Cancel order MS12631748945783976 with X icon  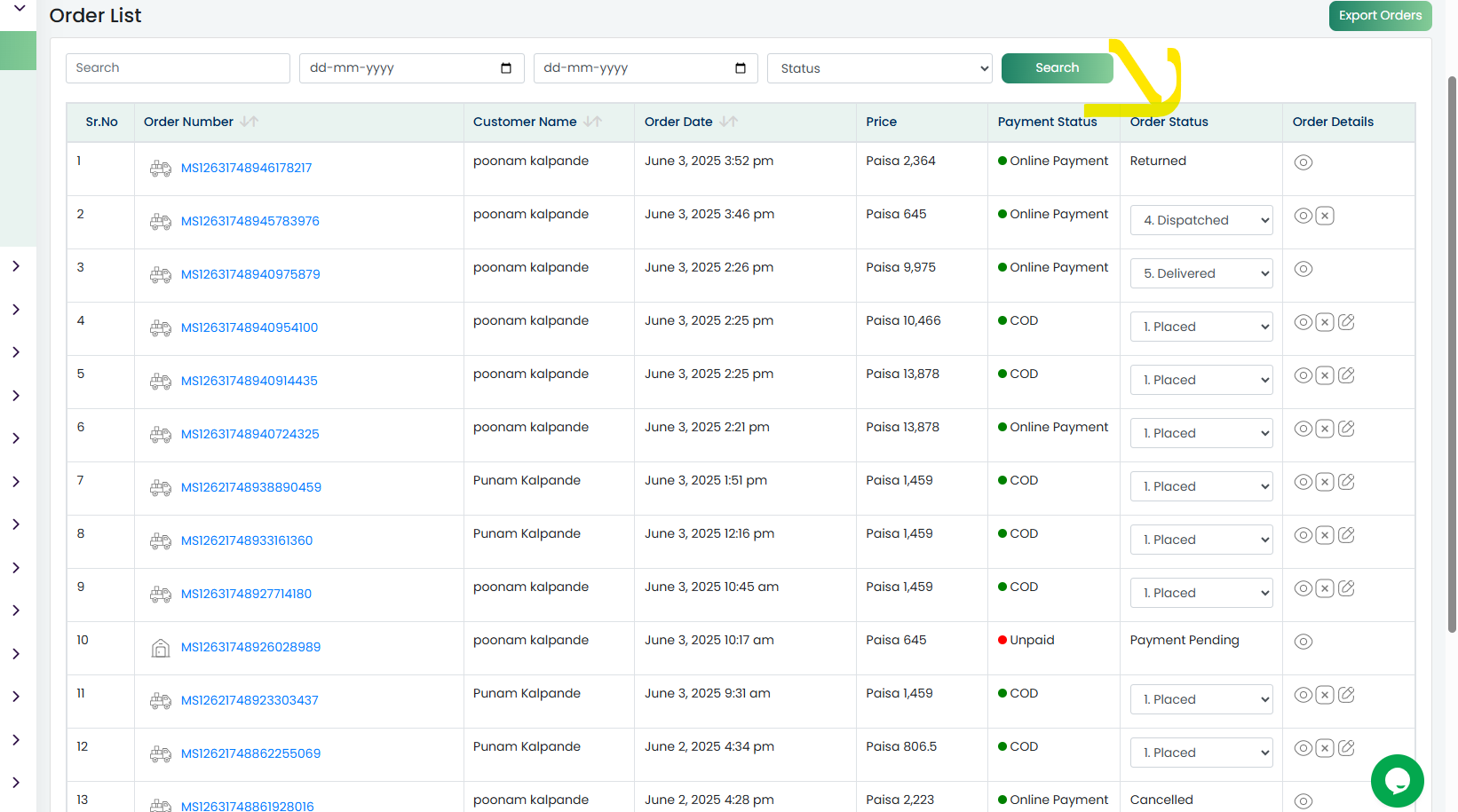(1325, 216)
